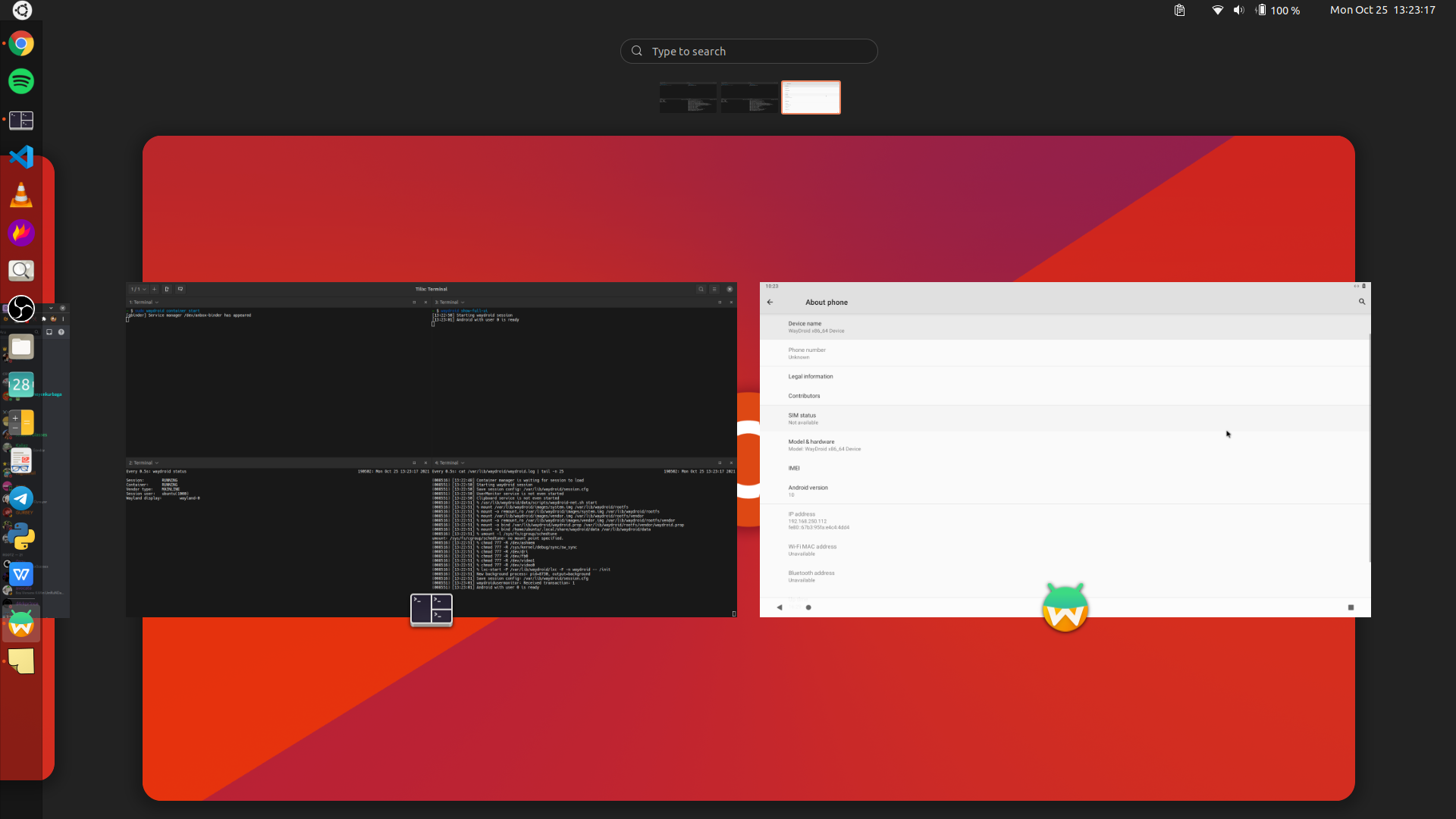The width and height of the screenshot is (1456, 819).
Task: Open Python from the dock
Action: pos(21,536)
